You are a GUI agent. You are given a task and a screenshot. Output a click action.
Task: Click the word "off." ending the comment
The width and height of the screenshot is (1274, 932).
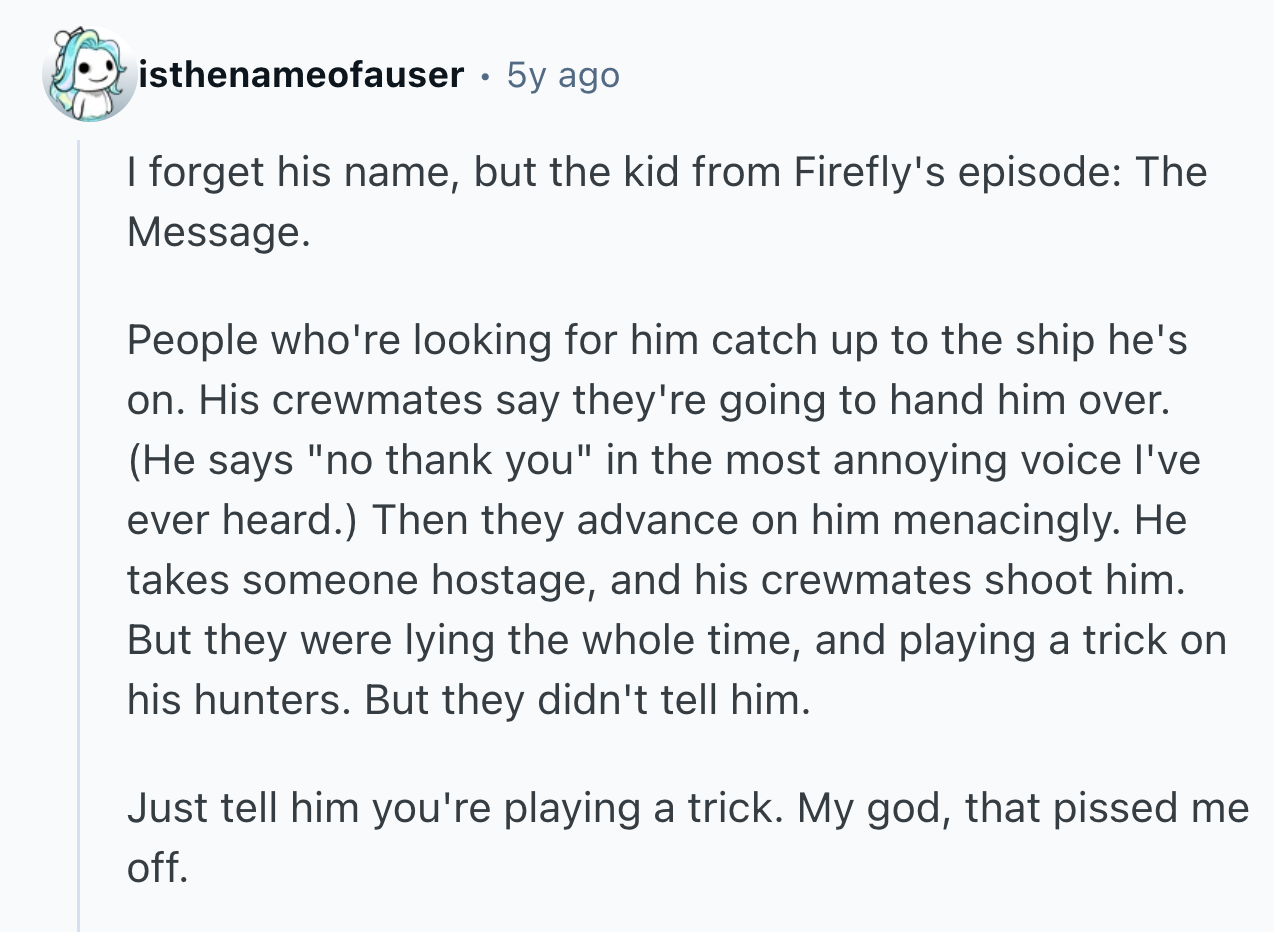point(156,868)
